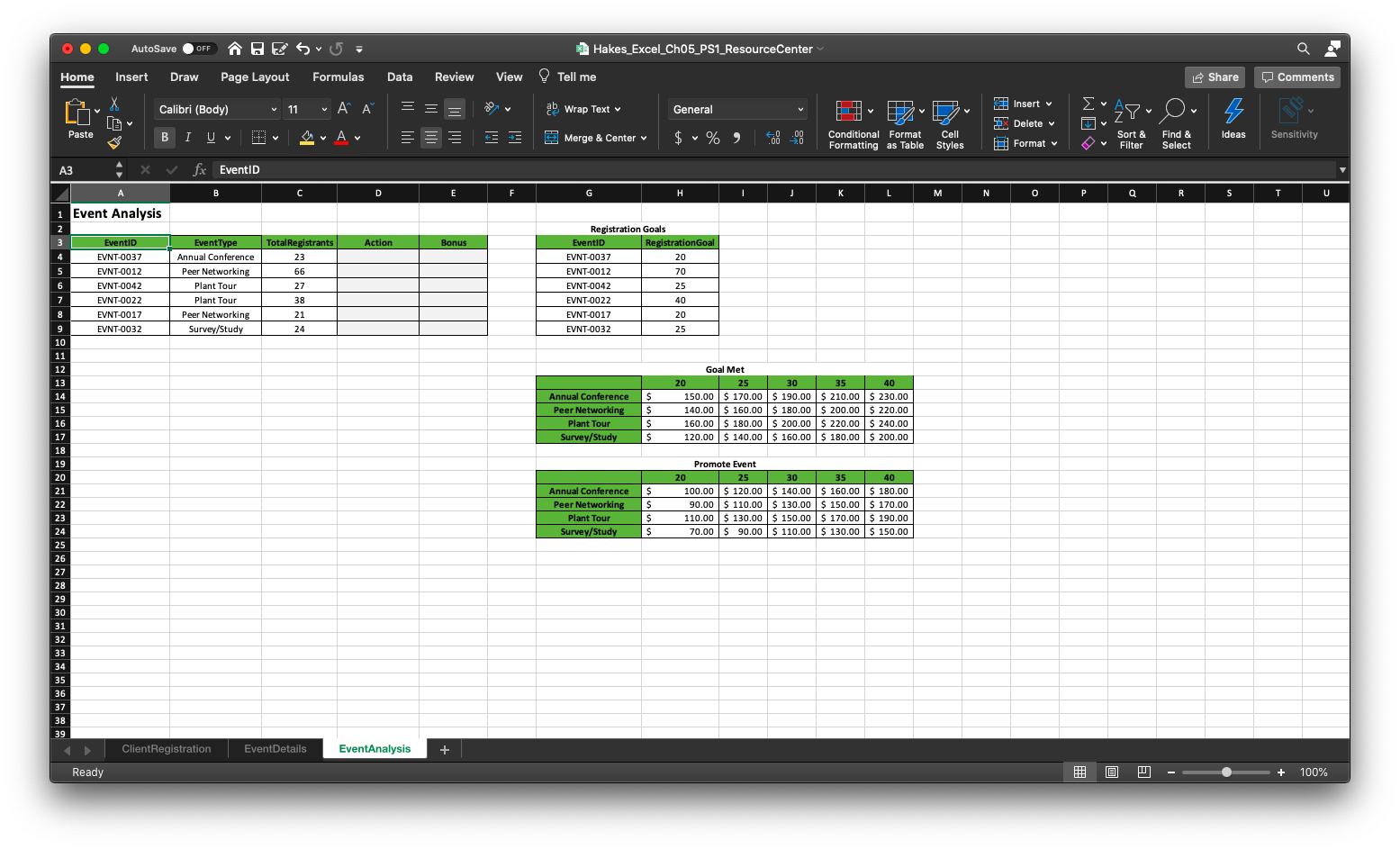Switch to Page Break Preview in status bar
The width and height of the screenshot is (1400, 849).
(1144, 772)
